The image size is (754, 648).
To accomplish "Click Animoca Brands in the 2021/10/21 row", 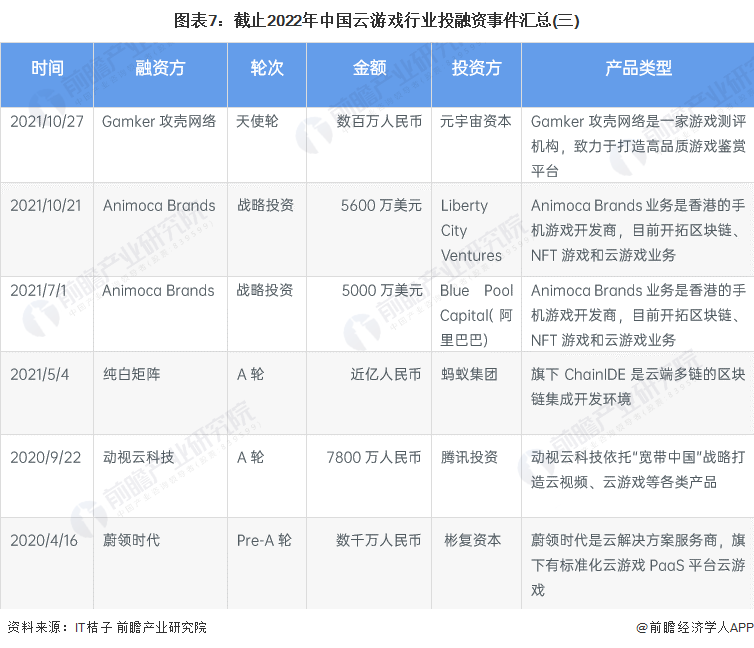I will [159, 206].
